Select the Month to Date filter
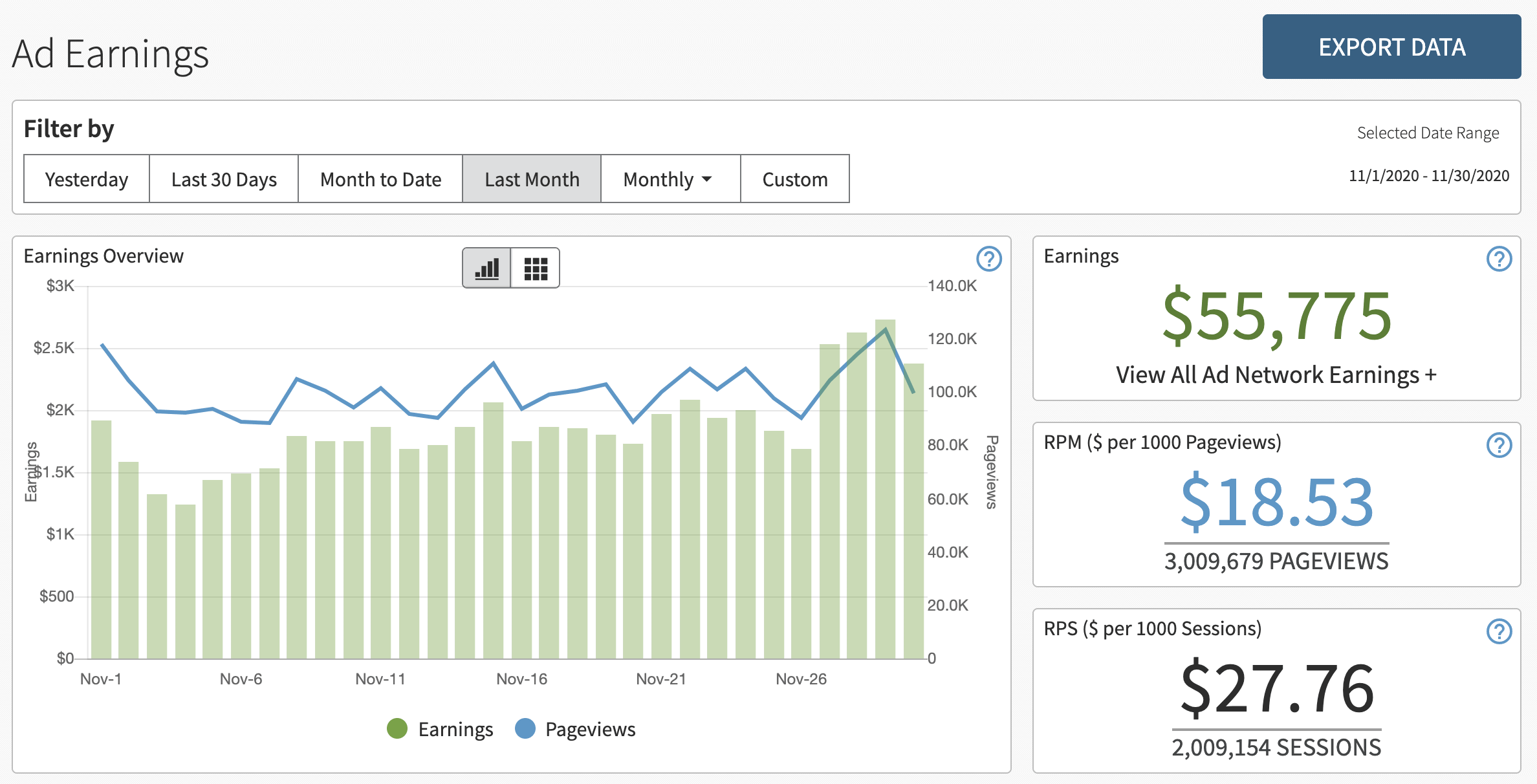The height and width of the screenshot is (784, 1537). click(380, 179)
